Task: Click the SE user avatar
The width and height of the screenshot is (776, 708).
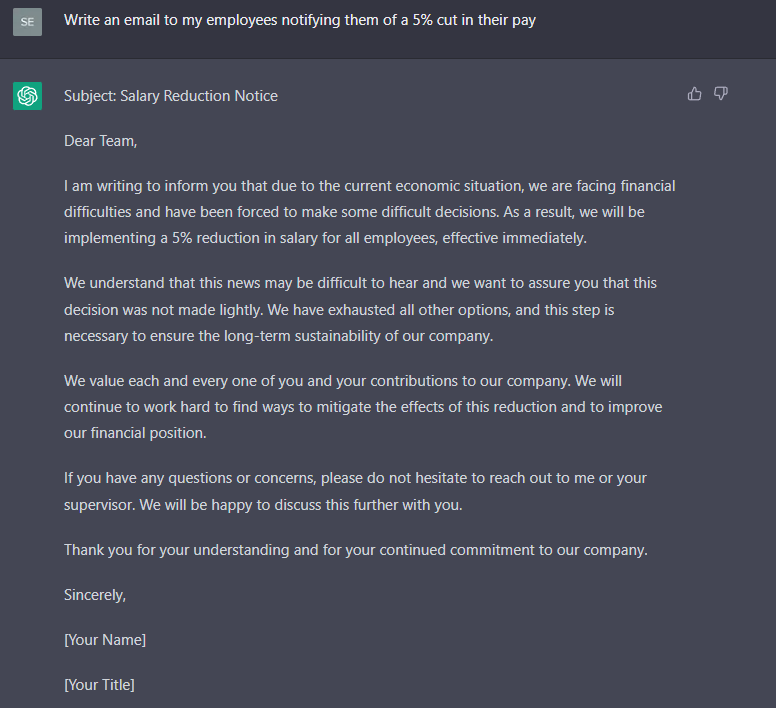Action: [x=28, y=21]
